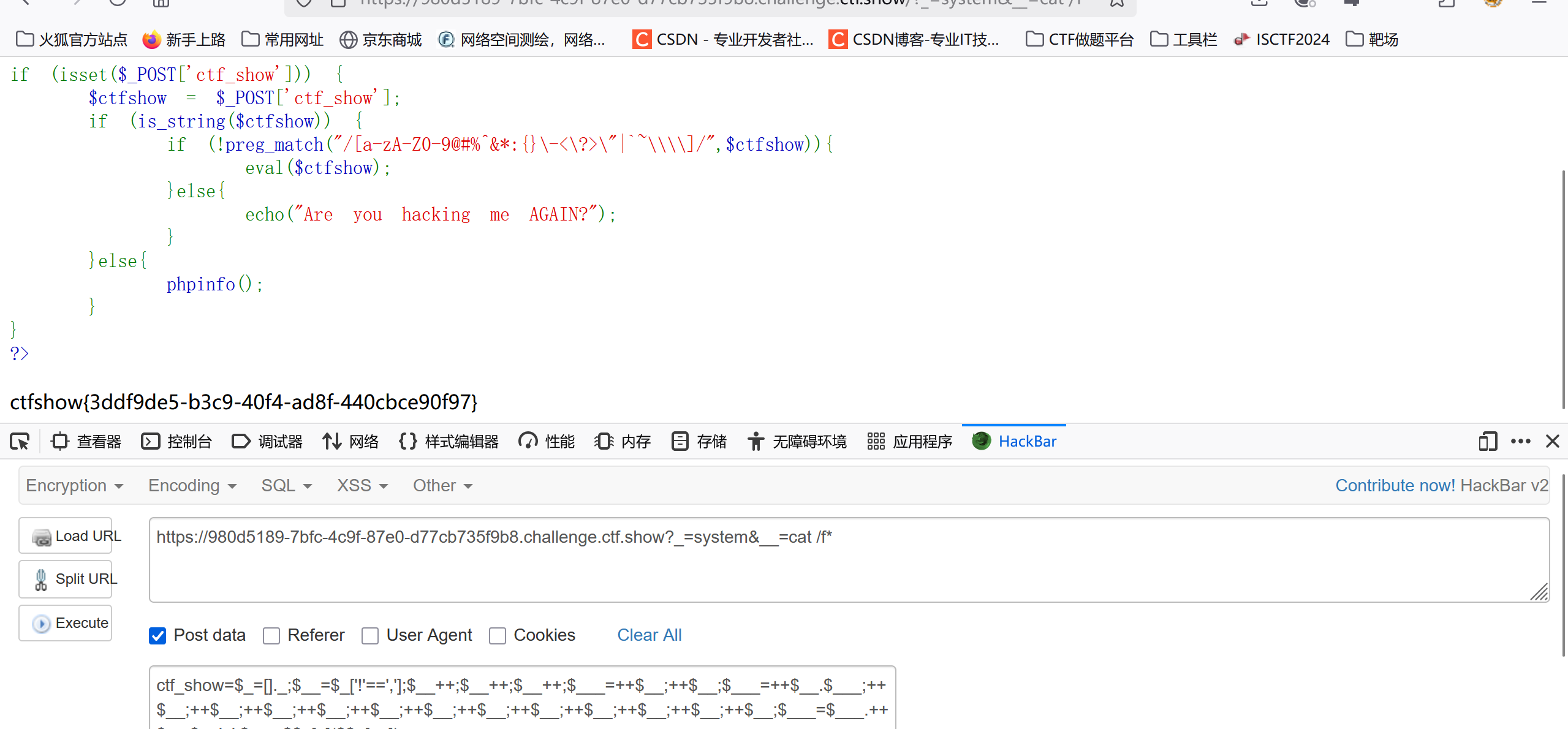This screenshot has width=1568, height=729.
Task: Open the 内存 (Memory) panel icon
Action: click(x=604, y=441)
